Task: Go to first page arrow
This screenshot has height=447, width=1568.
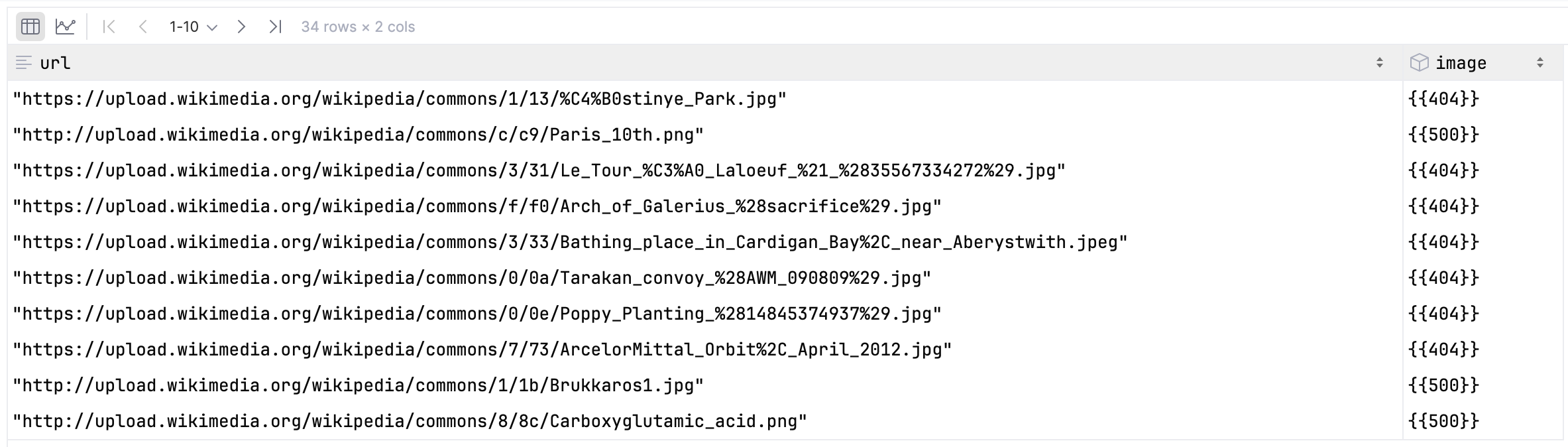Action: pos(109,27)
